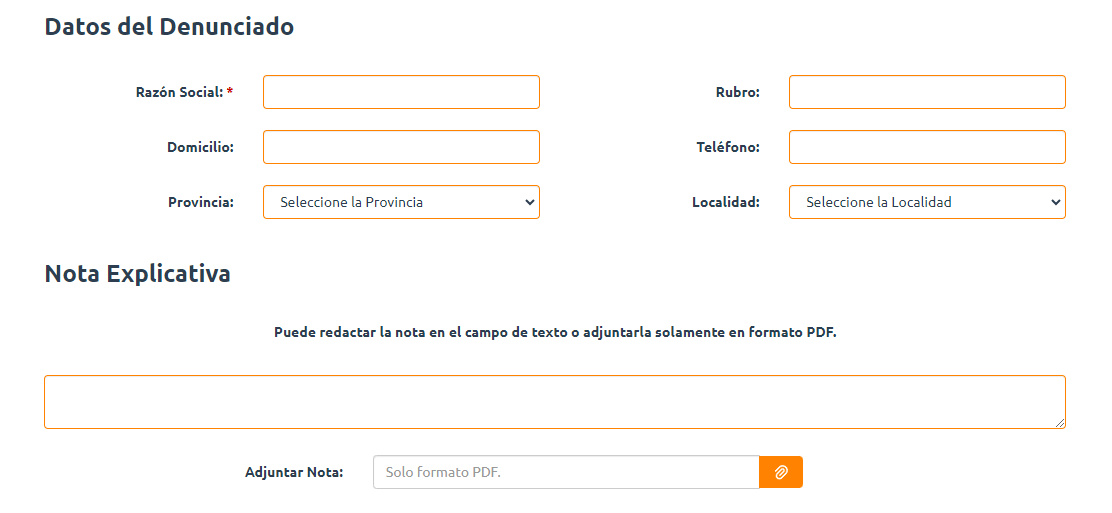
Task: Expand the Seleccione la Localidad dropdown
Action: [927, 202]
